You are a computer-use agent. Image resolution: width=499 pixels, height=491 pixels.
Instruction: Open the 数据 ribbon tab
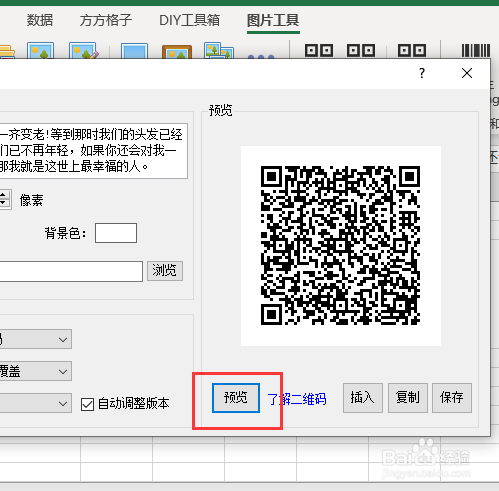40,20
